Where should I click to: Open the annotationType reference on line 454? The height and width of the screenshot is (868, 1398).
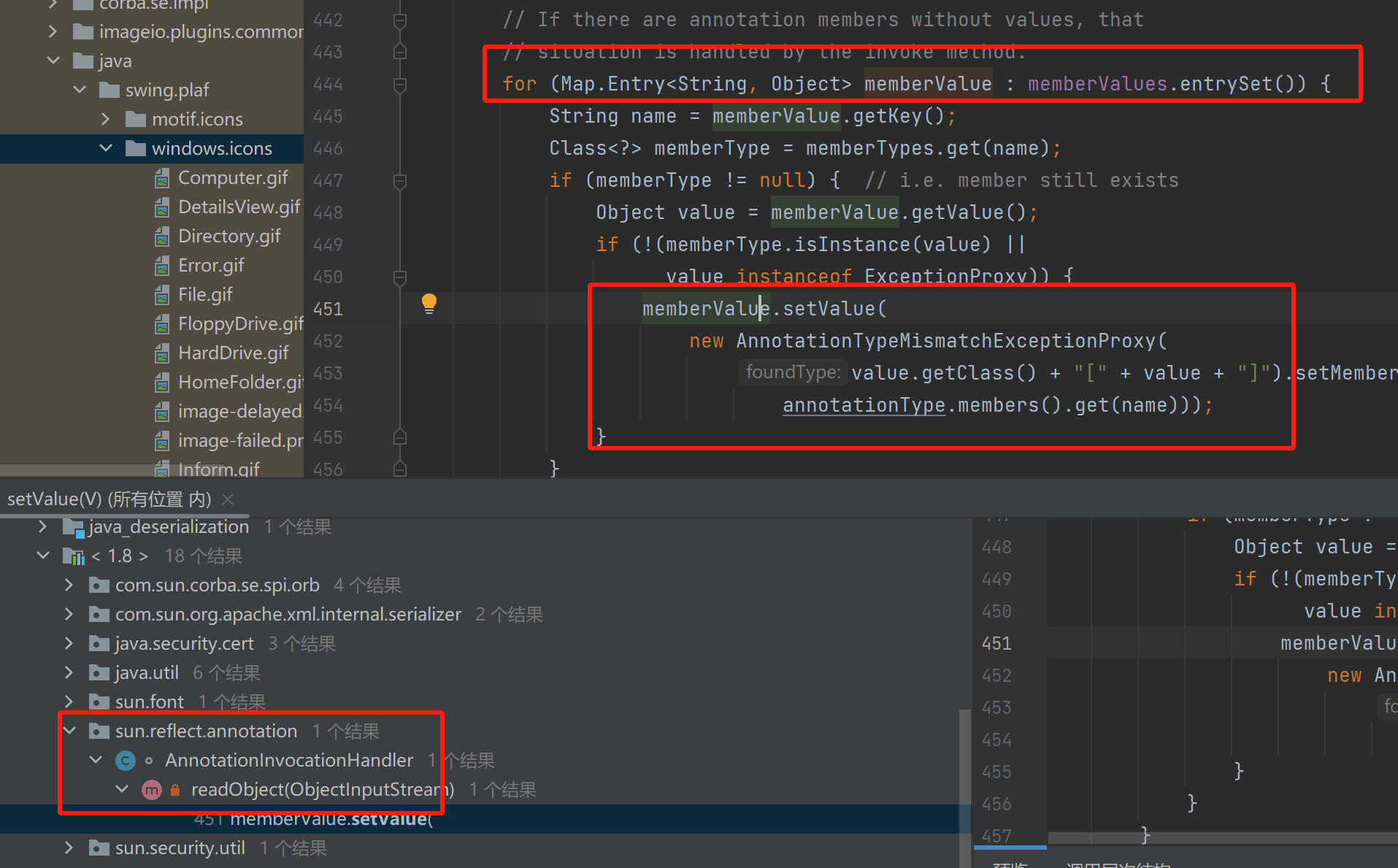tap(864, 405)
